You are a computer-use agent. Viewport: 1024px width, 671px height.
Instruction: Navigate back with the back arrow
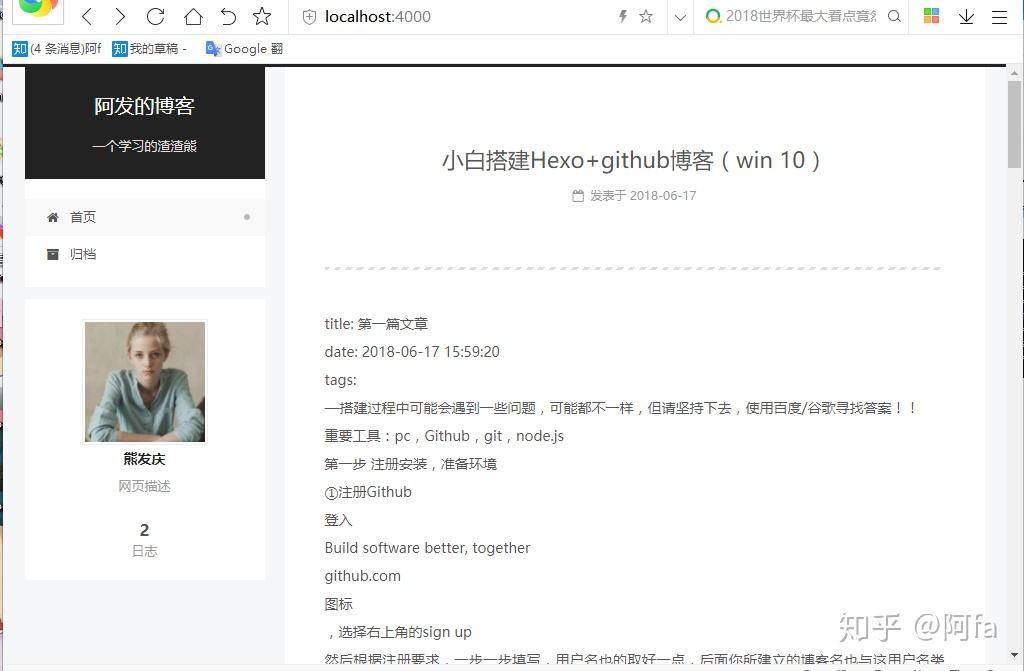pos(87,16)
